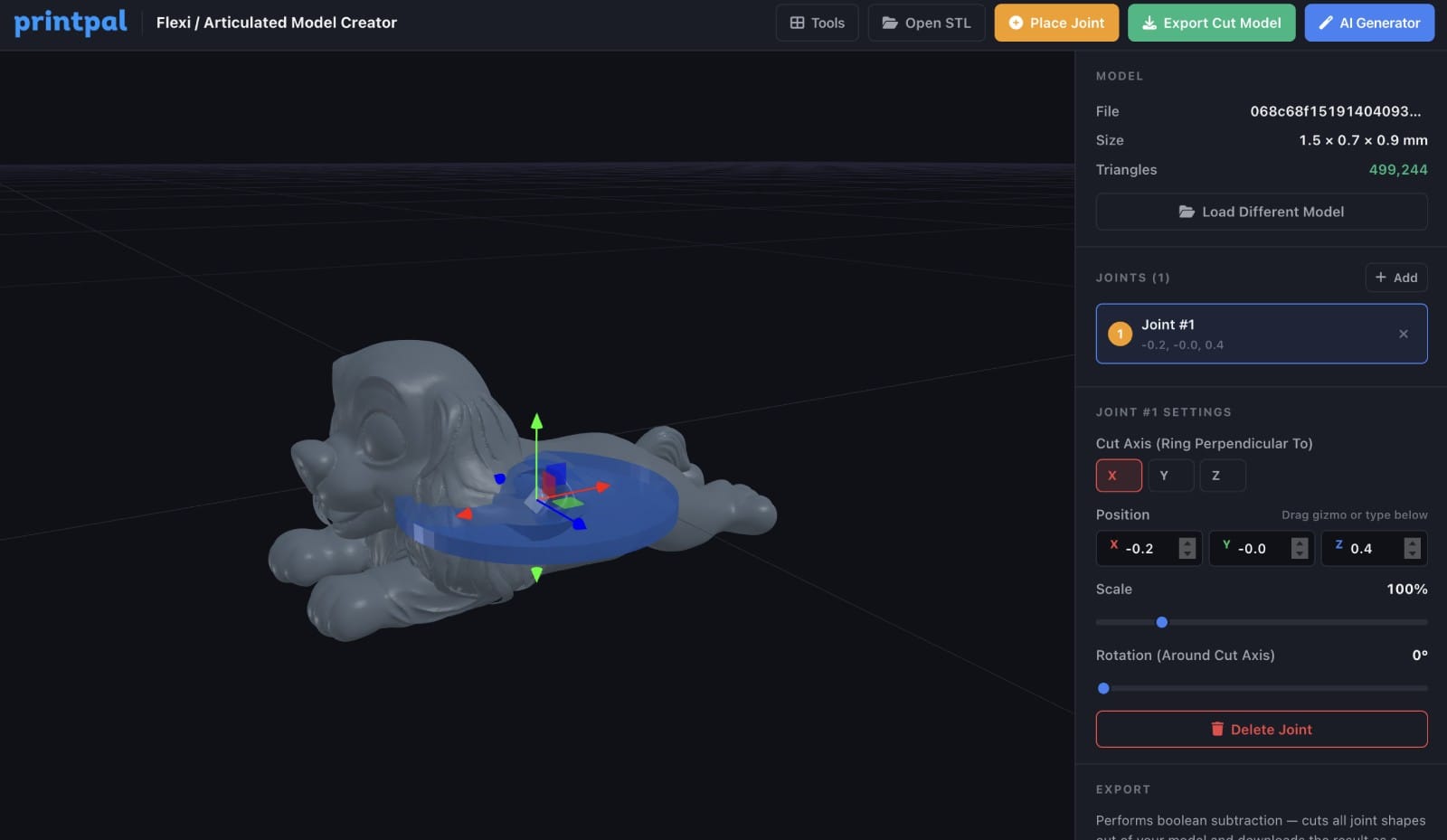The image size is (1447, 840).
Task: Select Joint #1 in the joints list
Action: [x=1248, y=334]
